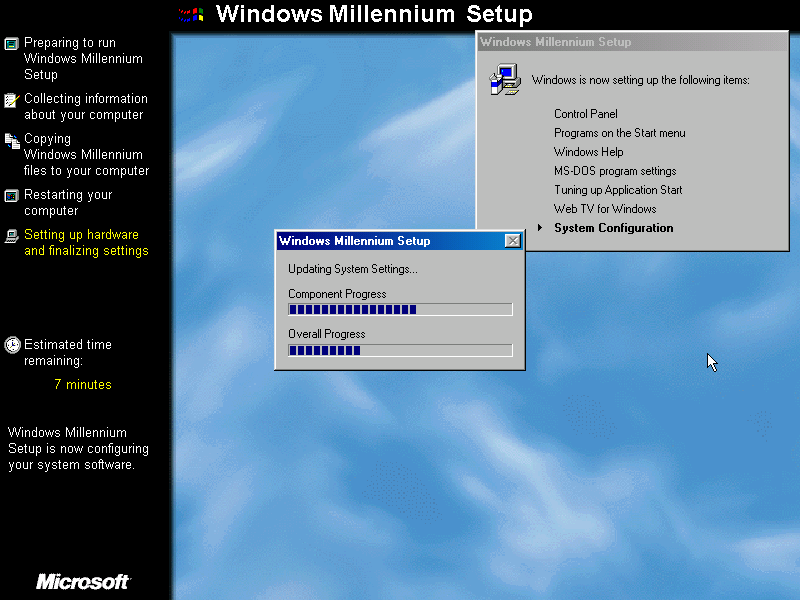Viewport: 800px width, 600px height.
Task: Click the 'Overall Progress' label
Action: pos(327,334)
